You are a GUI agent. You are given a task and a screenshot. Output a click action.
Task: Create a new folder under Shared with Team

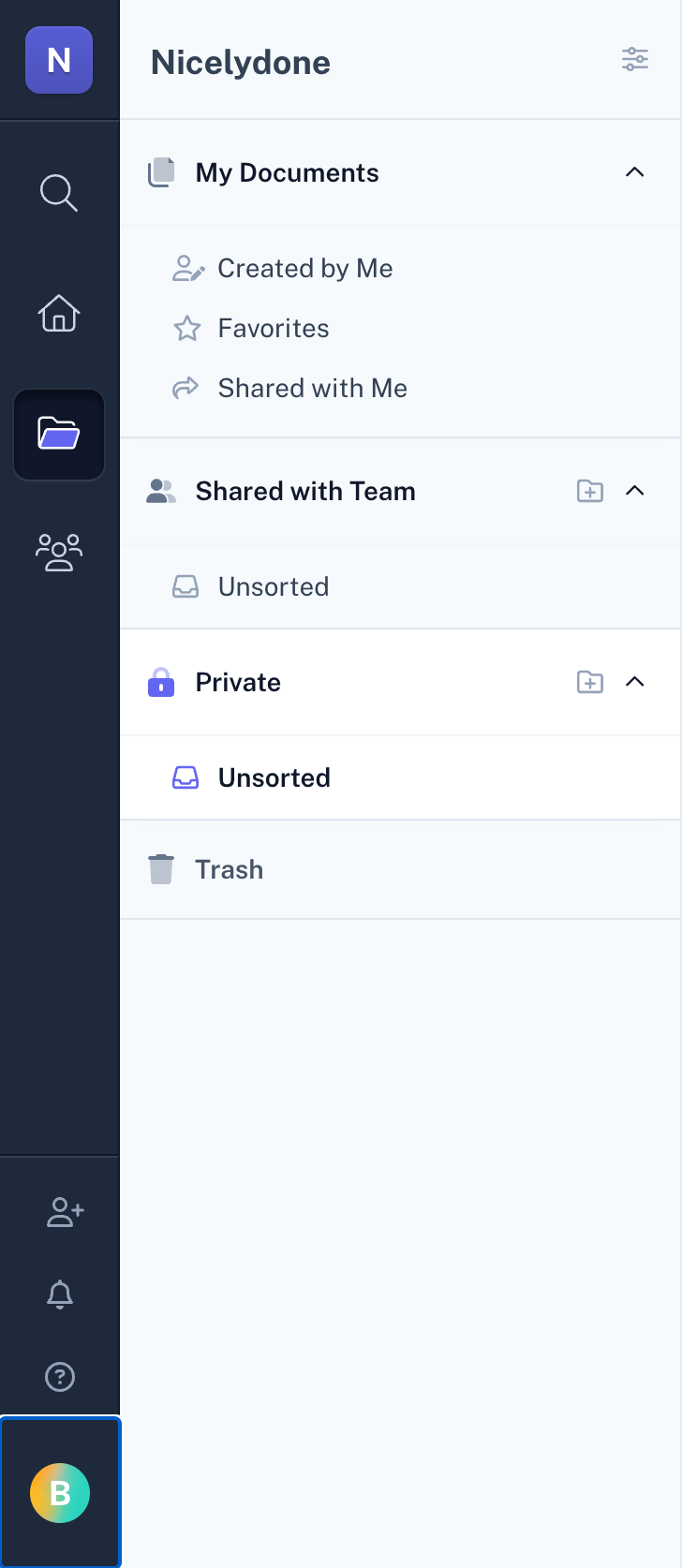coord(589,490)
